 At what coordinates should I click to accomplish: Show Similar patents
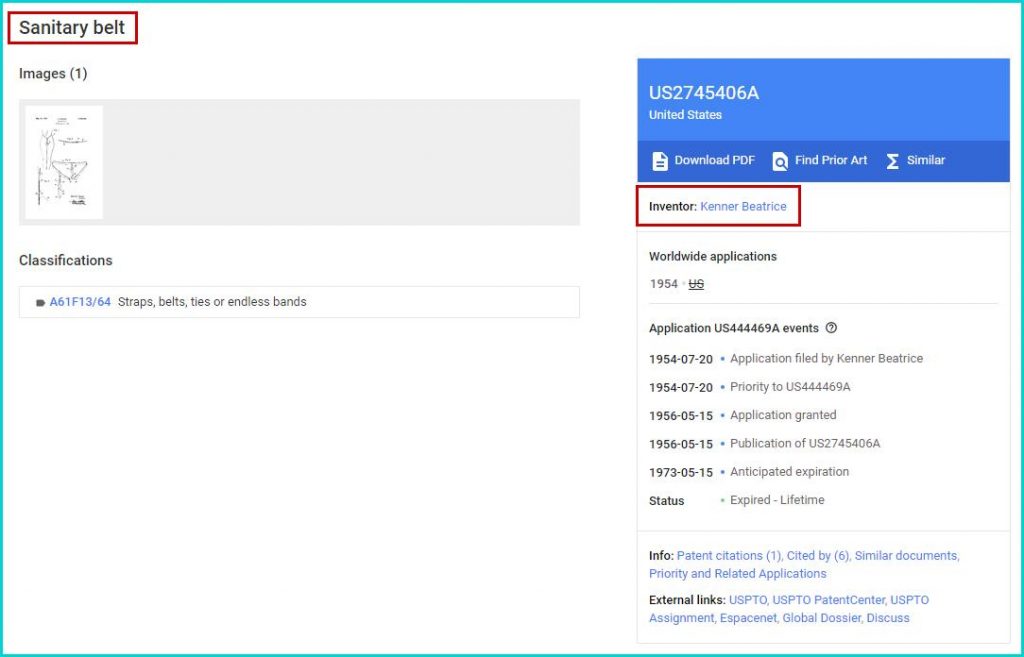916,161
